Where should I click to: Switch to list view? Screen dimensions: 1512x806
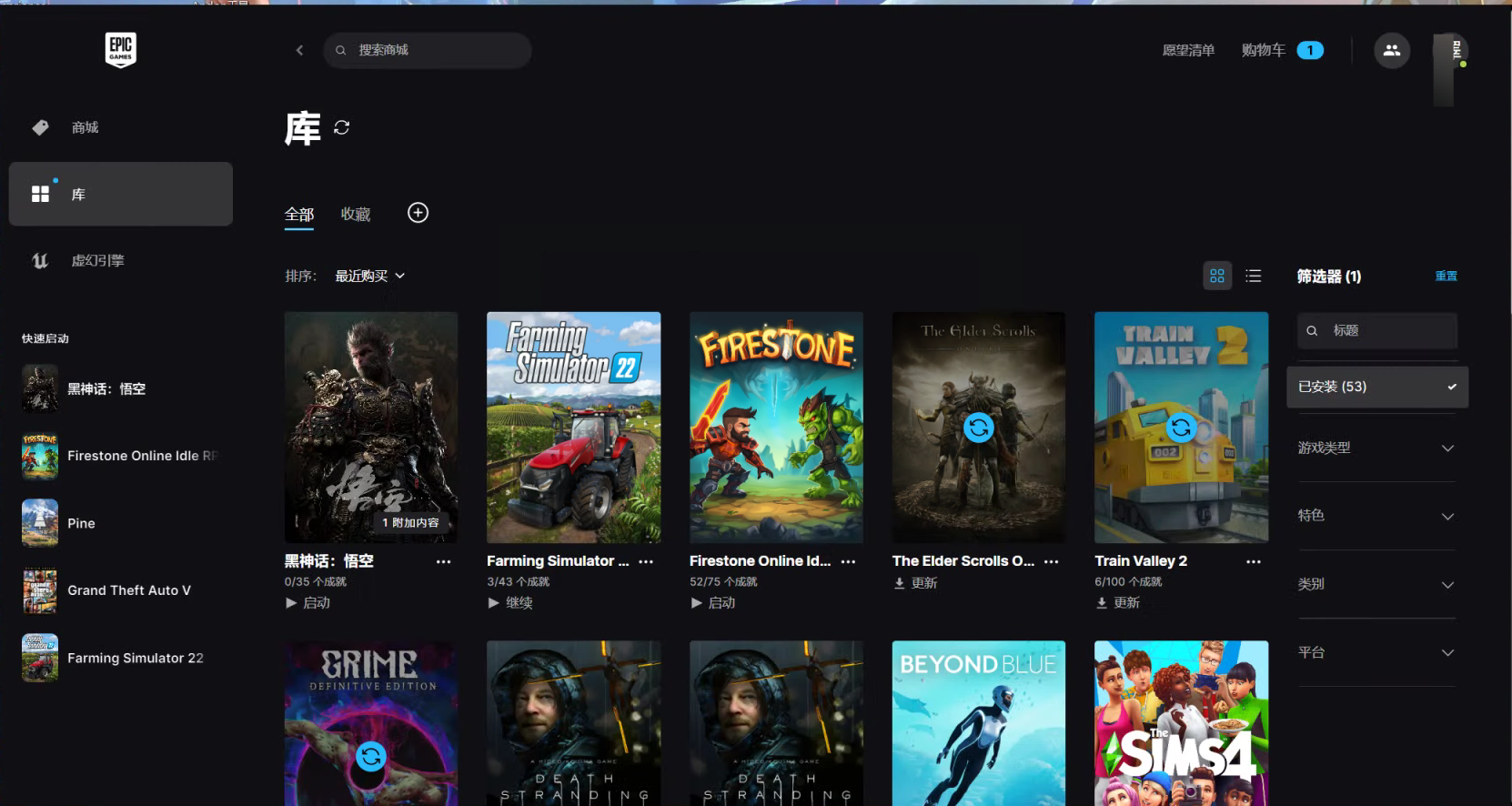pyautogui.click(x=1253, y=276)
